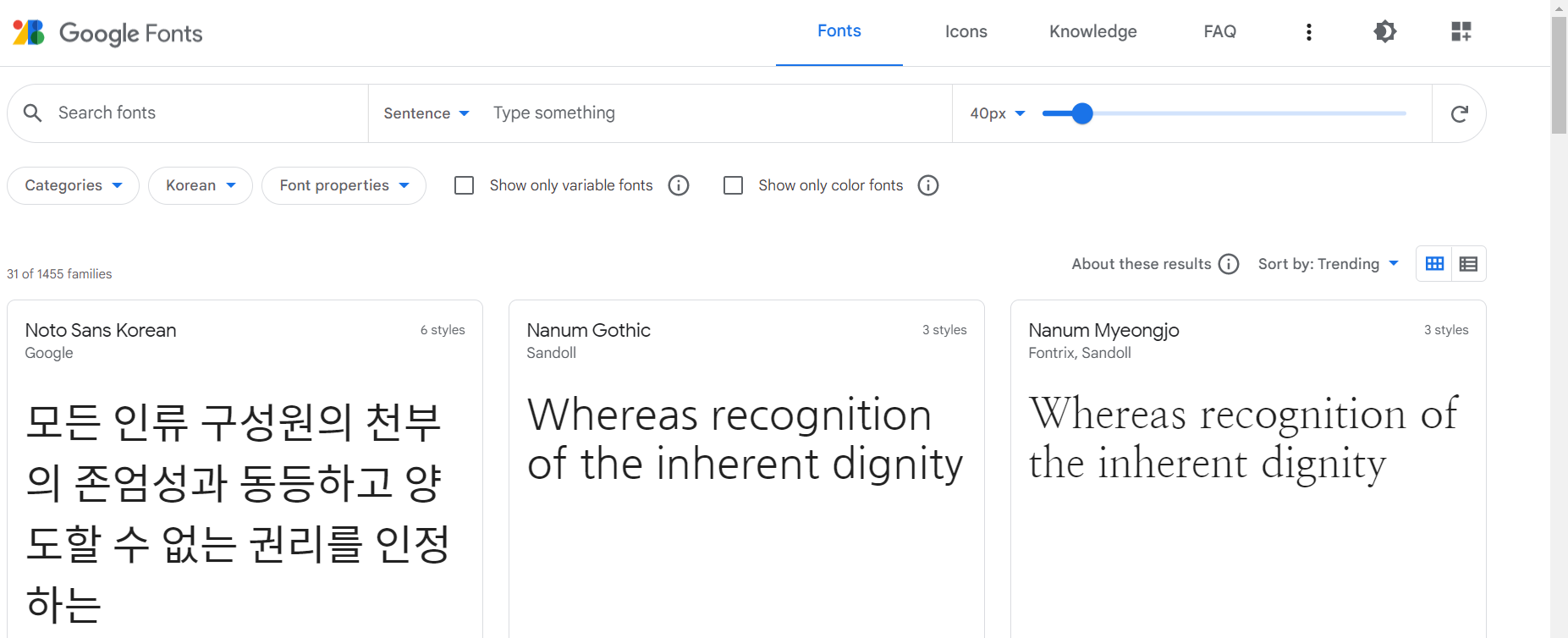
Task: Expand the Korean language filter dropdown
Action: (200, 185)
